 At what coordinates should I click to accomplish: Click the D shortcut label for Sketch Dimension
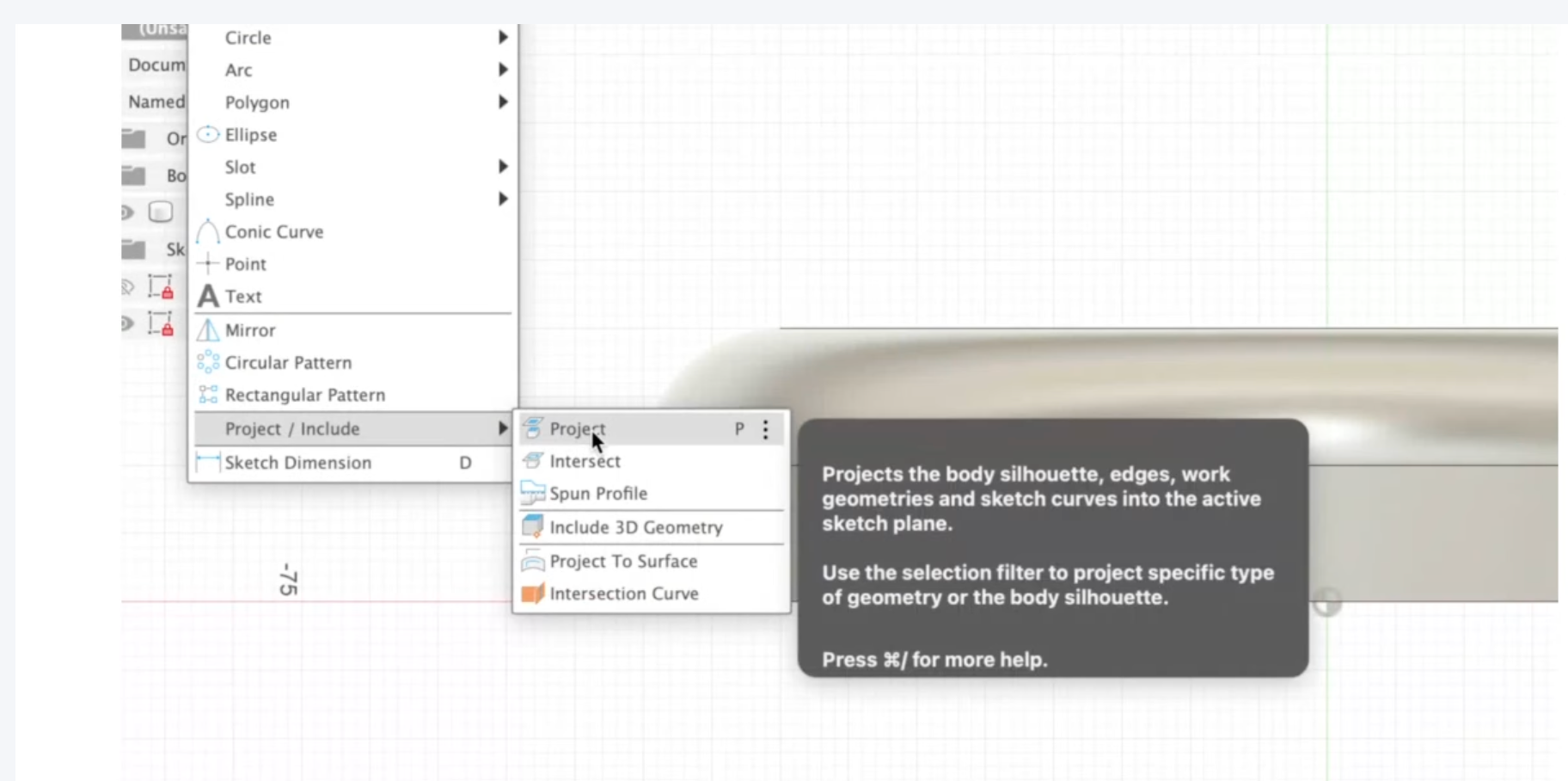click(465, 463)
